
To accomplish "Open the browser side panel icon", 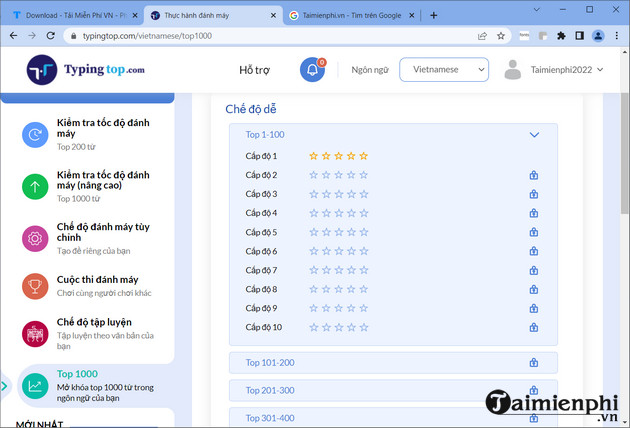I will (x=579, y=36).
